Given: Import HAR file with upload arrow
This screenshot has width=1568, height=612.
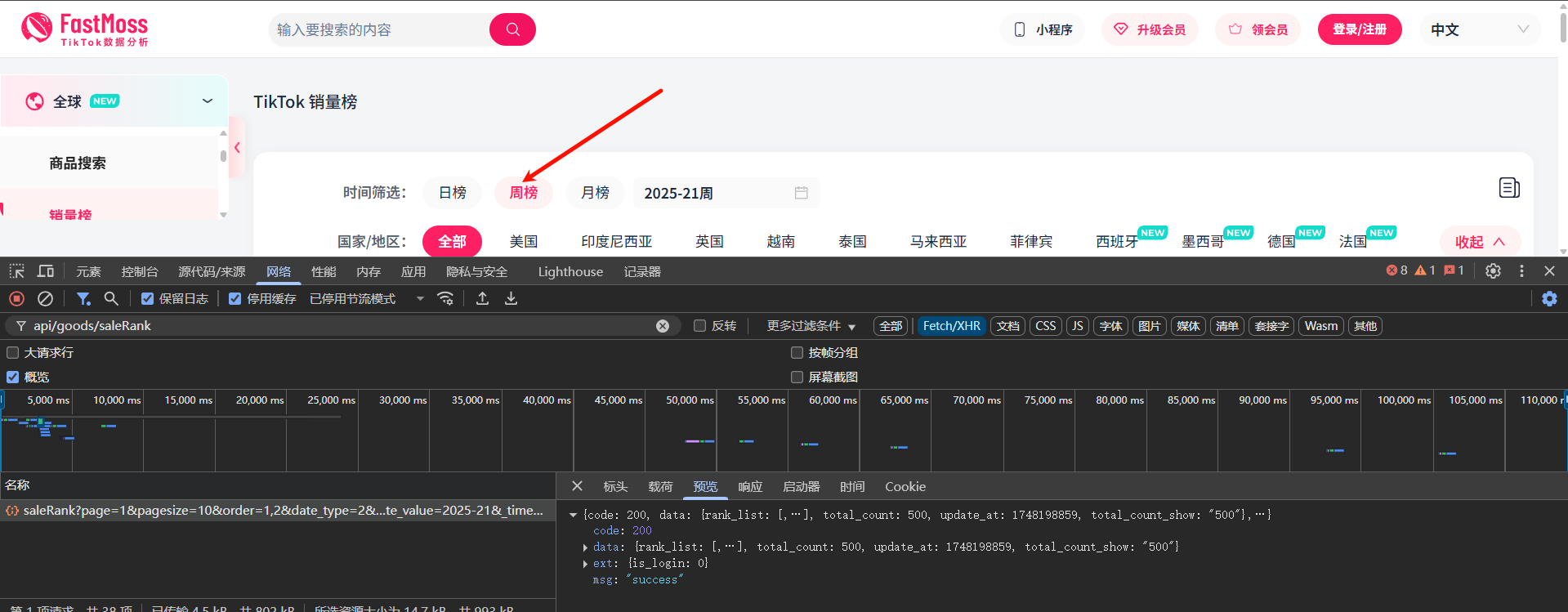Looking at the screenshot, I should (x=483, y=299).
